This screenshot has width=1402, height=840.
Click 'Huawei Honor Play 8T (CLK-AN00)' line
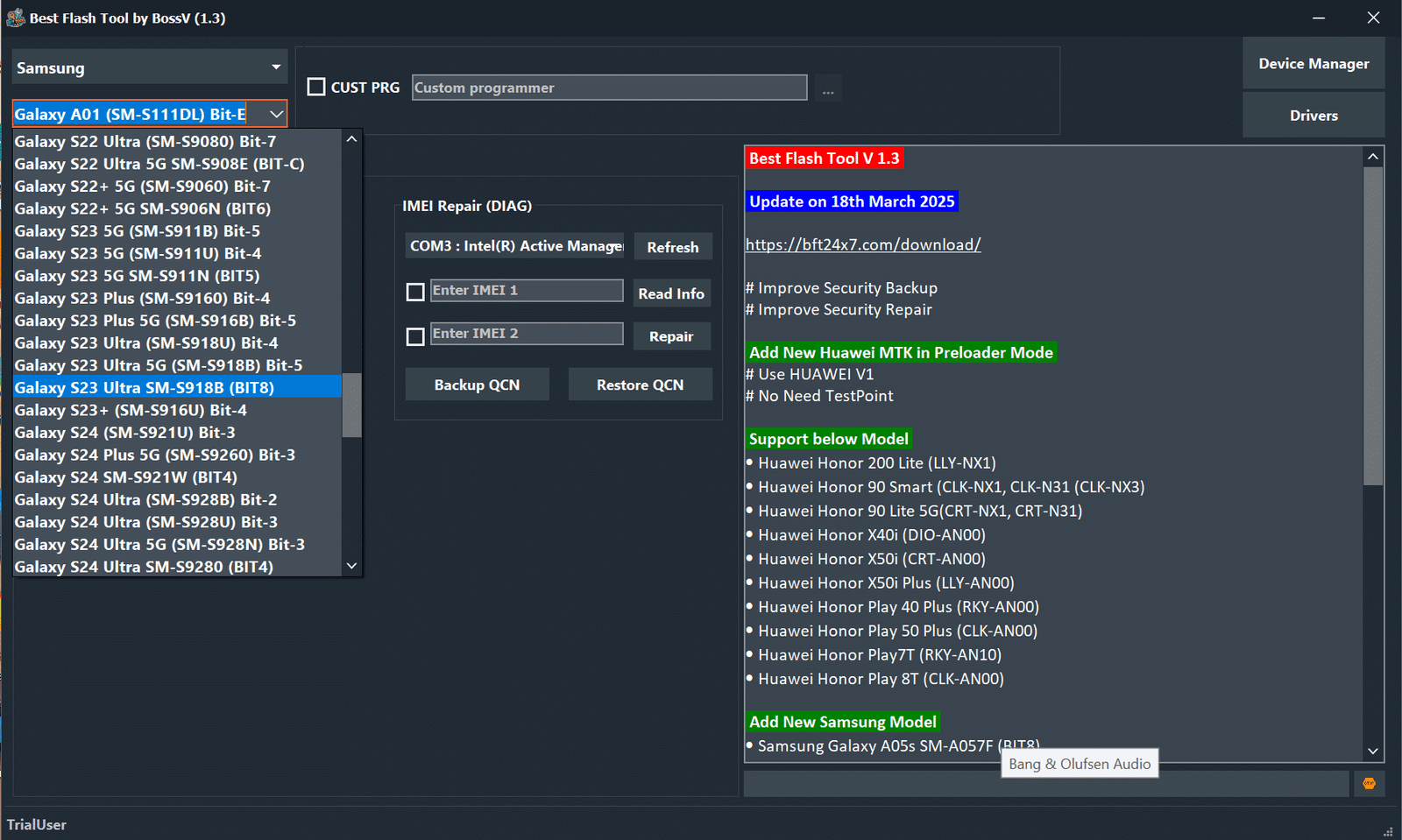pyautogui.click(x=875, y=679)
